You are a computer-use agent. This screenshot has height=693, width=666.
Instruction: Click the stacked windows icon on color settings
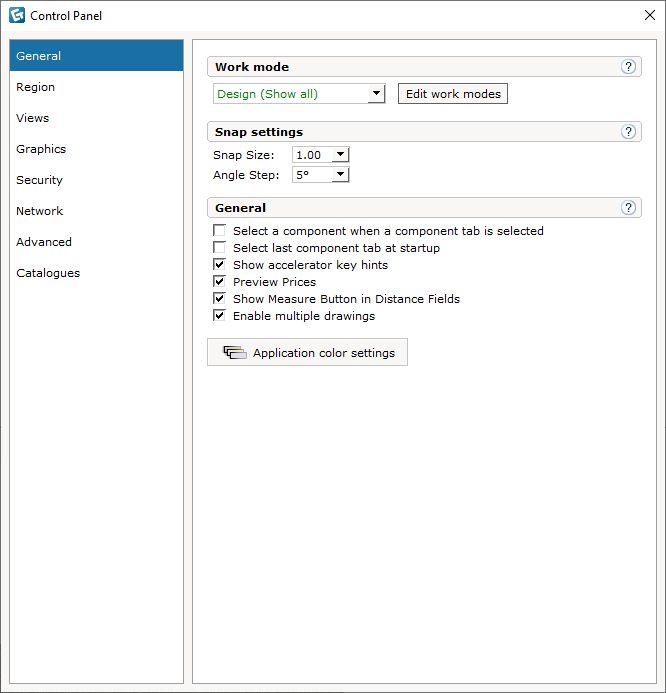235,352
